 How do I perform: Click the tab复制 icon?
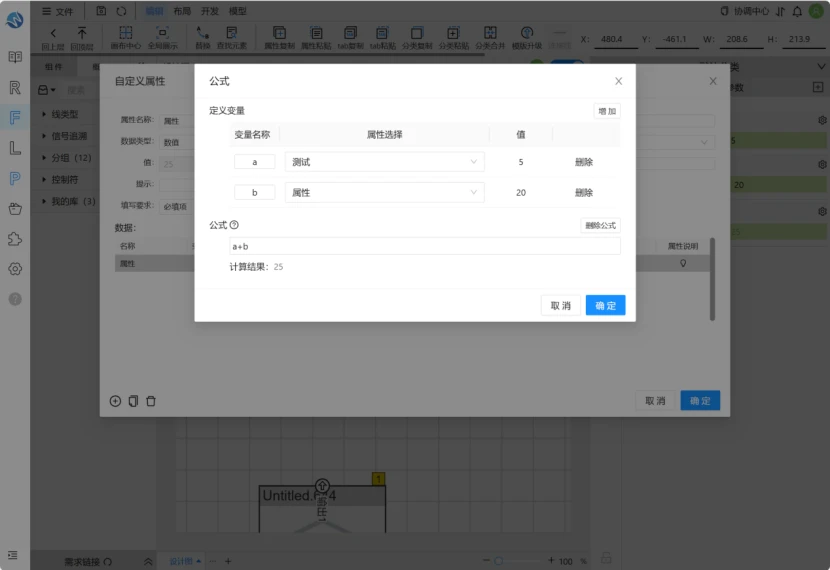pos(350,33)
